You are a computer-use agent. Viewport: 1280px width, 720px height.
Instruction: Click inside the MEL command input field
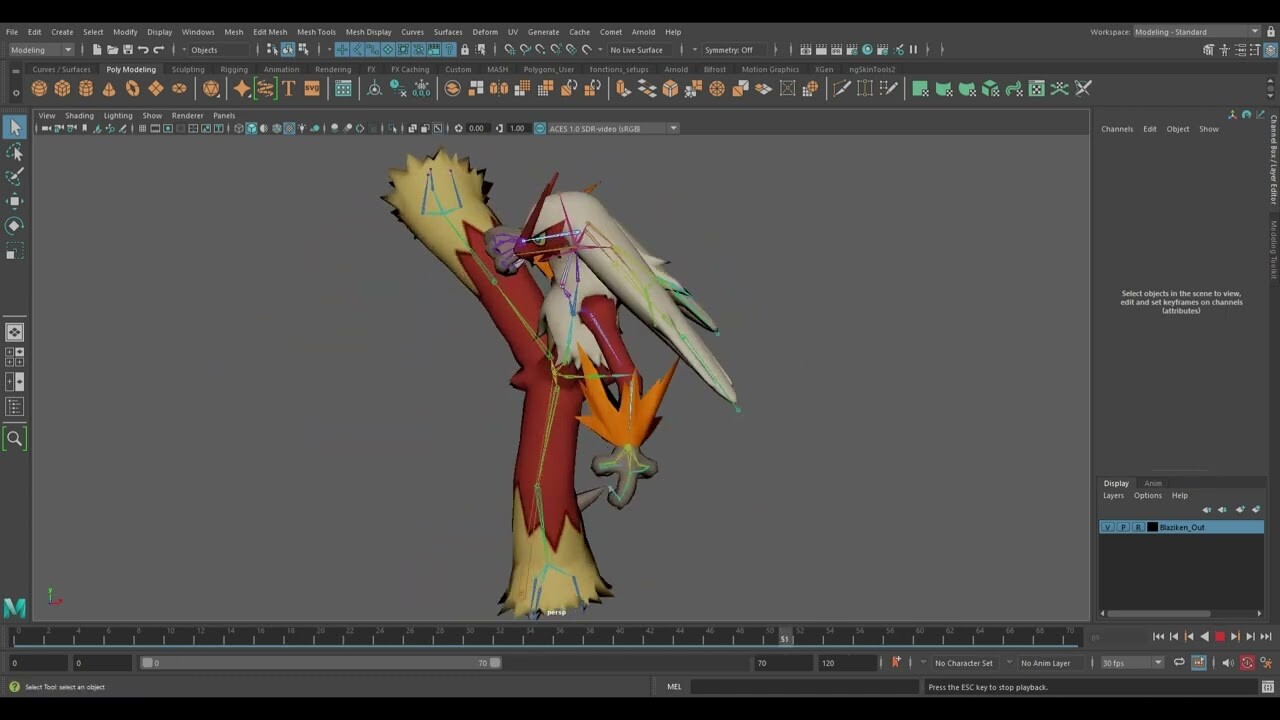[x=800, y=687]
